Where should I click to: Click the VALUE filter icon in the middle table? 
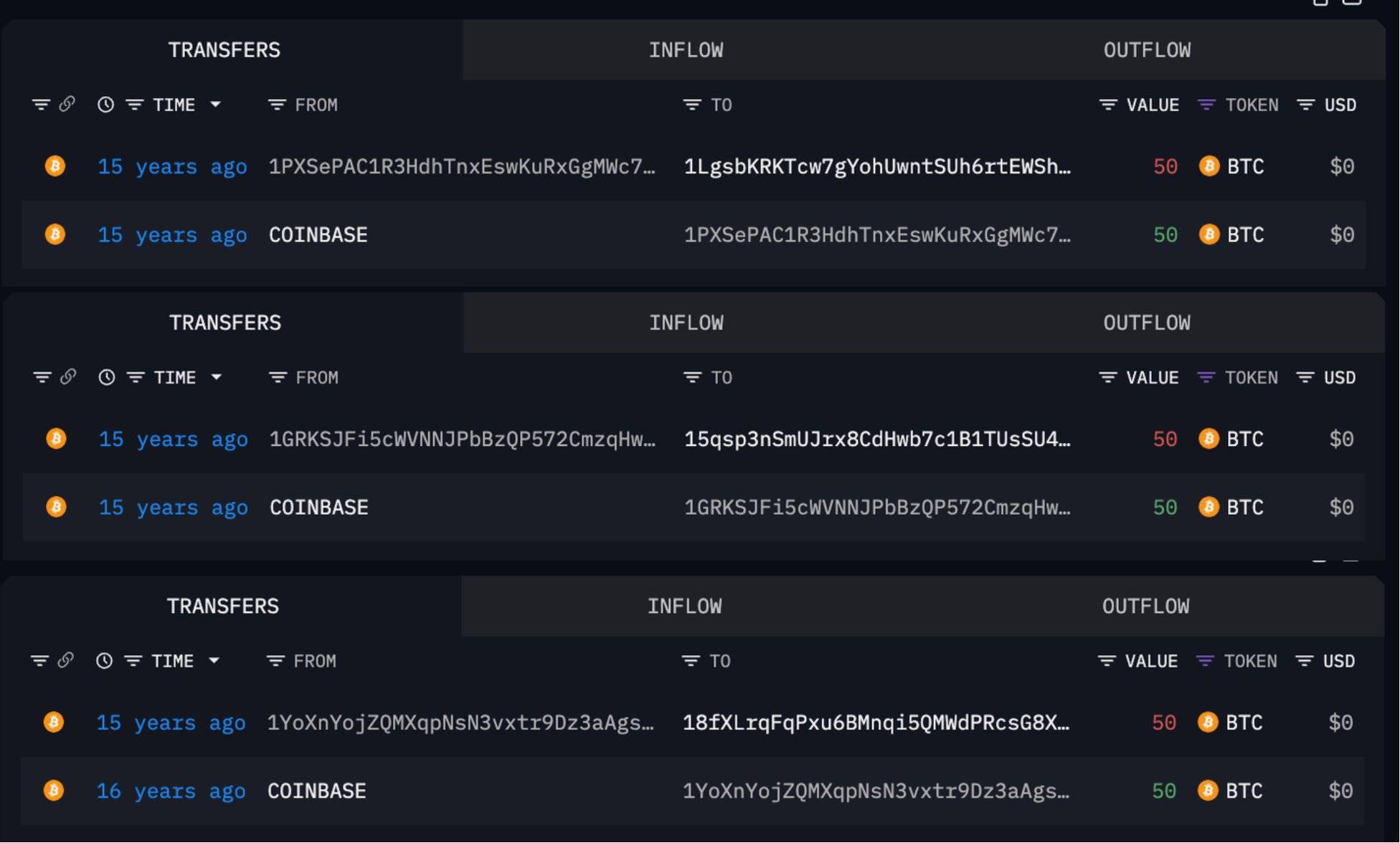click(x=1107, y=377)
